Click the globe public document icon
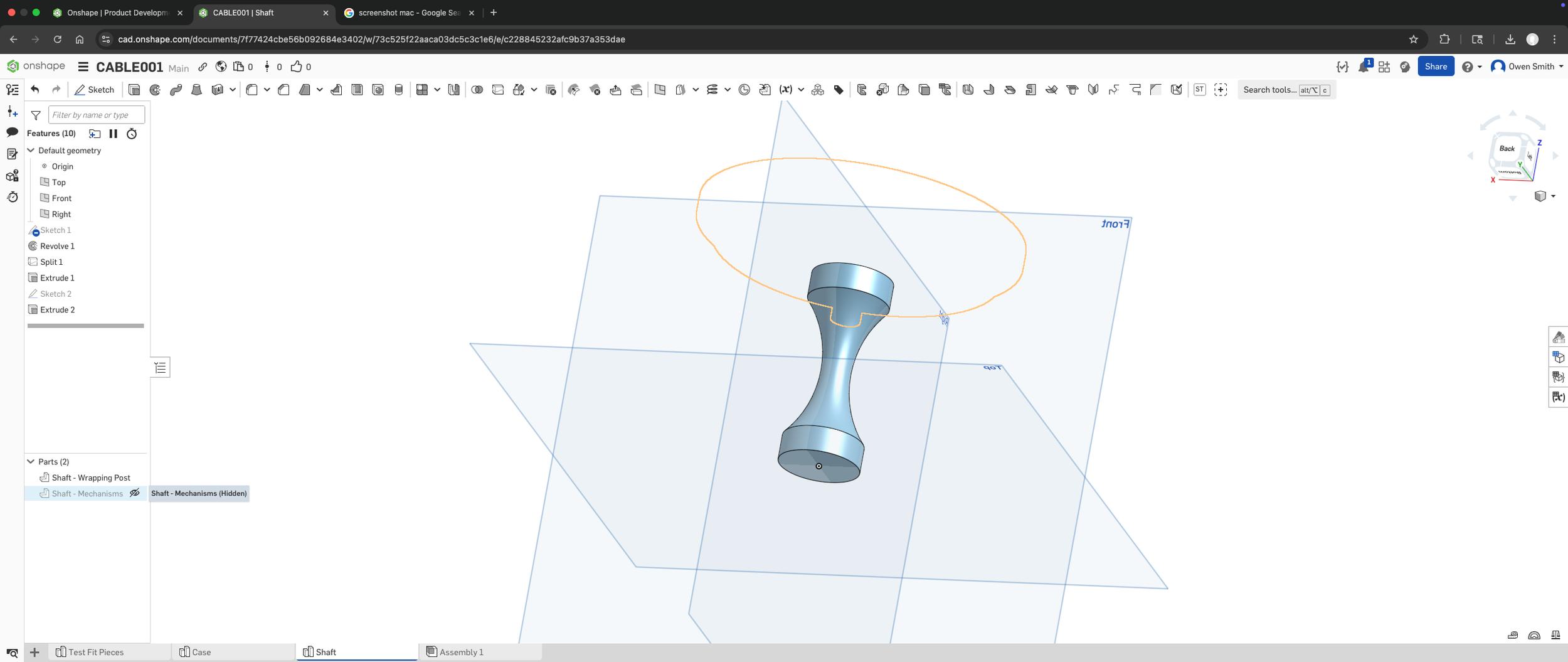 (221, 67)
